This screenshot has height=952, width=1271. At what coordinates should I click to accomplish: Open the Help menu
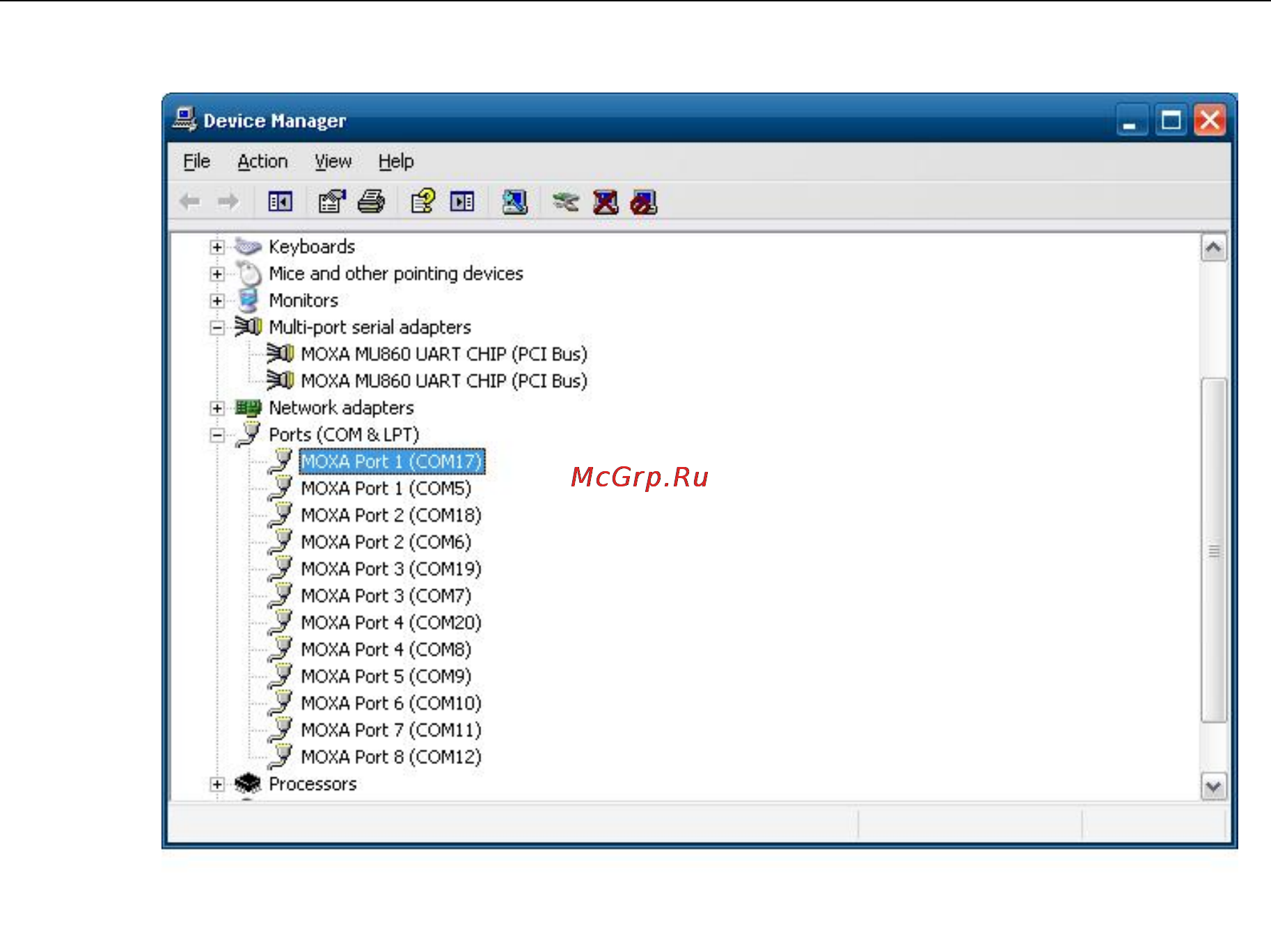click(x=395, y=161)
